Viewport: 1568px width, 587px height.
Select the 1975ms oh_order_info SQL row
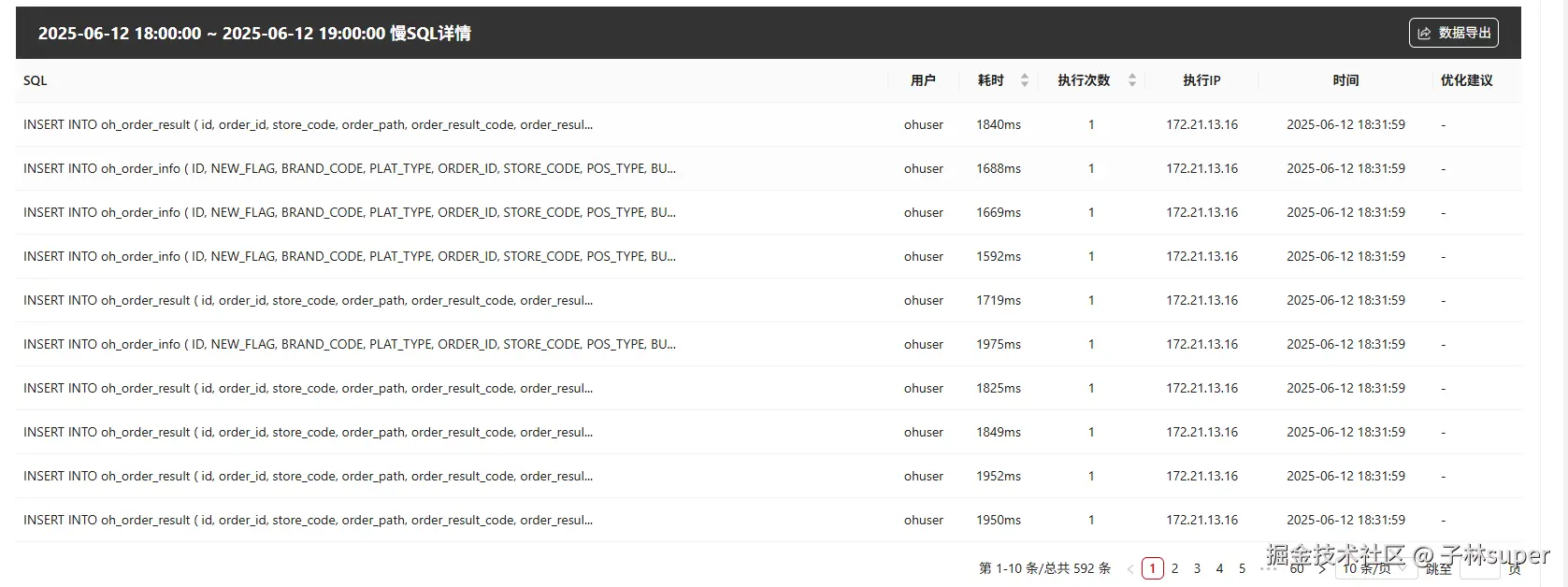[769, 344]
